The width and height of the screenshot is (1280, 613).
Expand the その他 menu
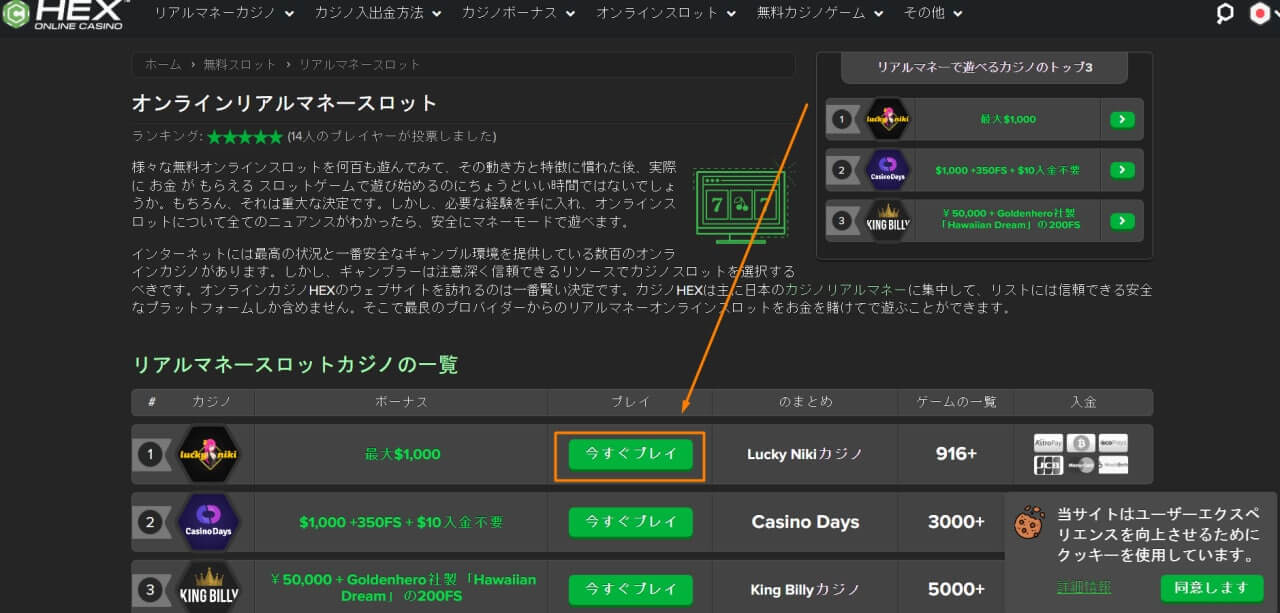coord(933,14)
